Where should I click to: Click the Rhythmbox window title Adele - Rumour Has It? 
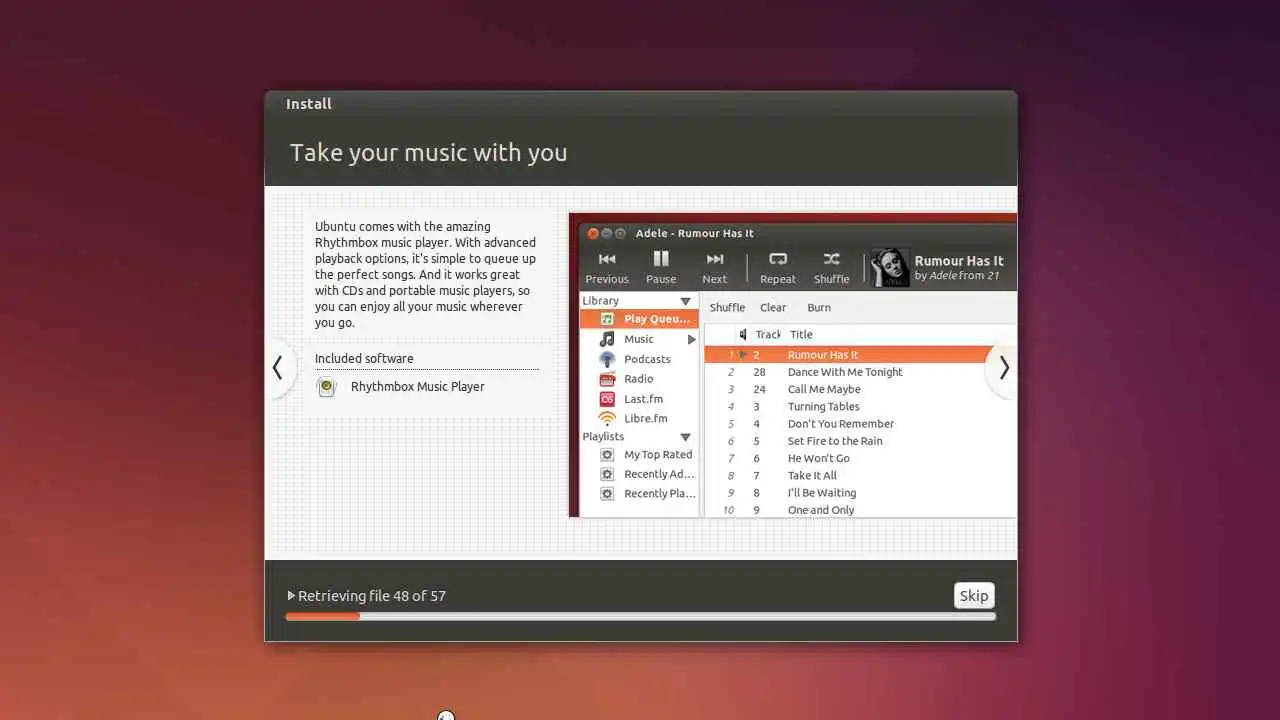click(x=695, y=233)
